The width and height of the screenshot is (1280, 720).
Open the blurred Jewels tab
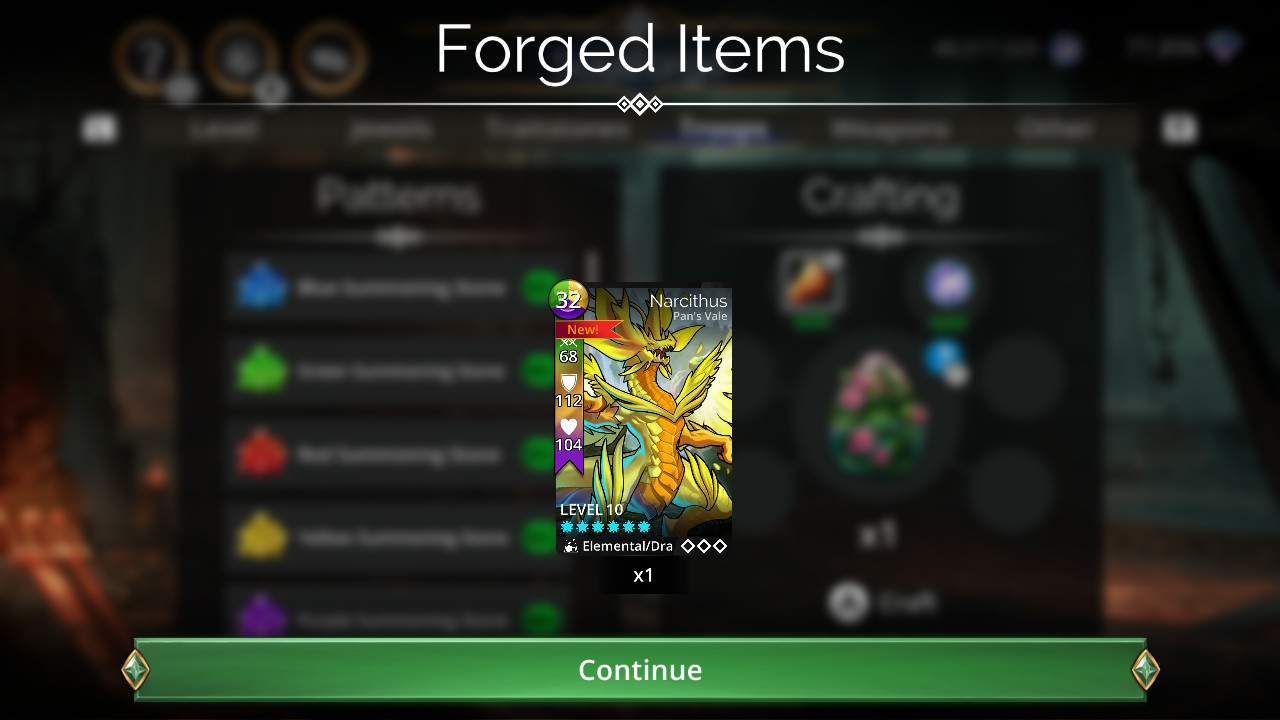(x=391, y=128)
